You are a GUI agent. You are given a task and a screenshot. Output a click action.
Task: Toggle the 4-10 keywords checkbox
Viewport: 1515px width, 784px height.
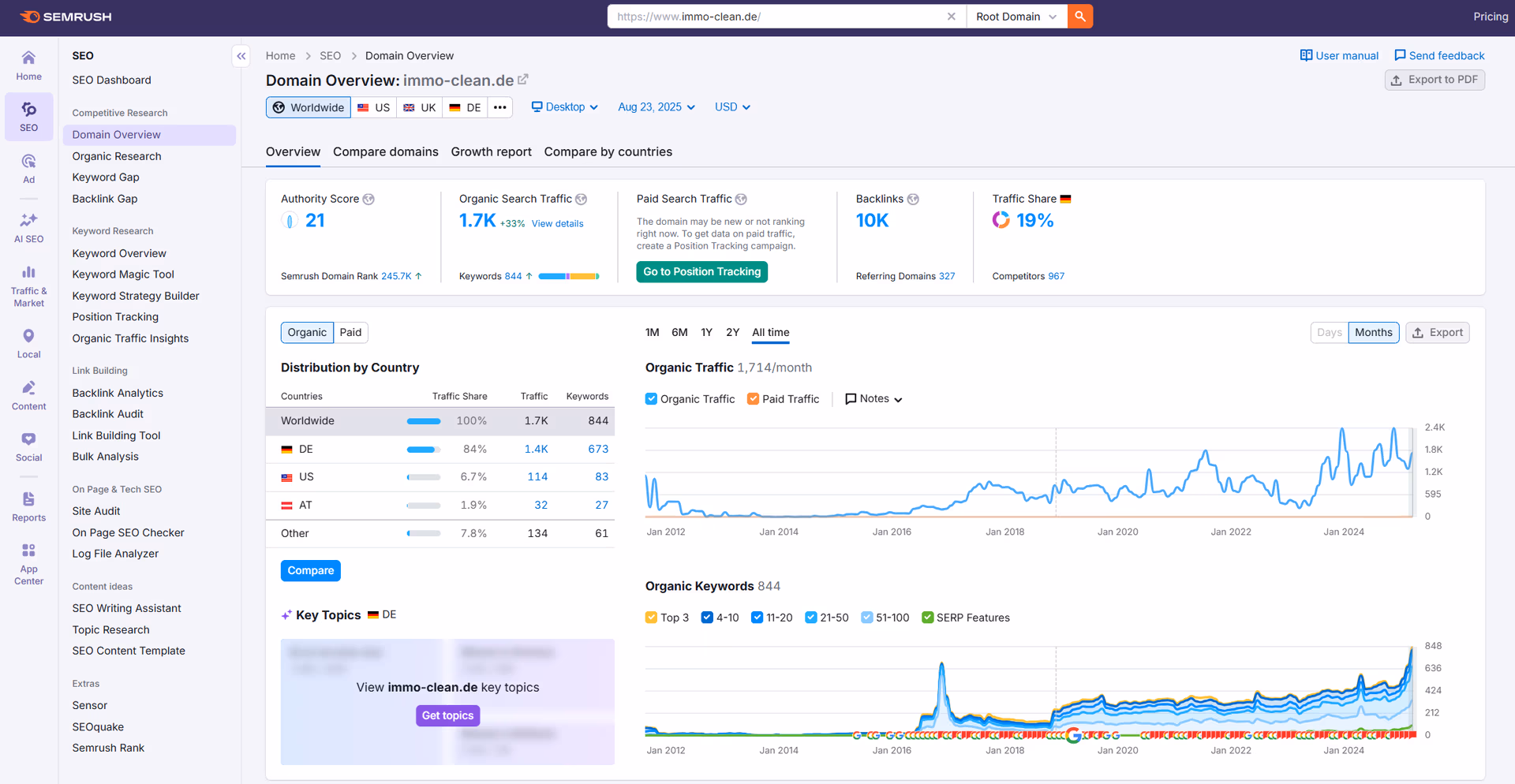[x=707, y=618]
